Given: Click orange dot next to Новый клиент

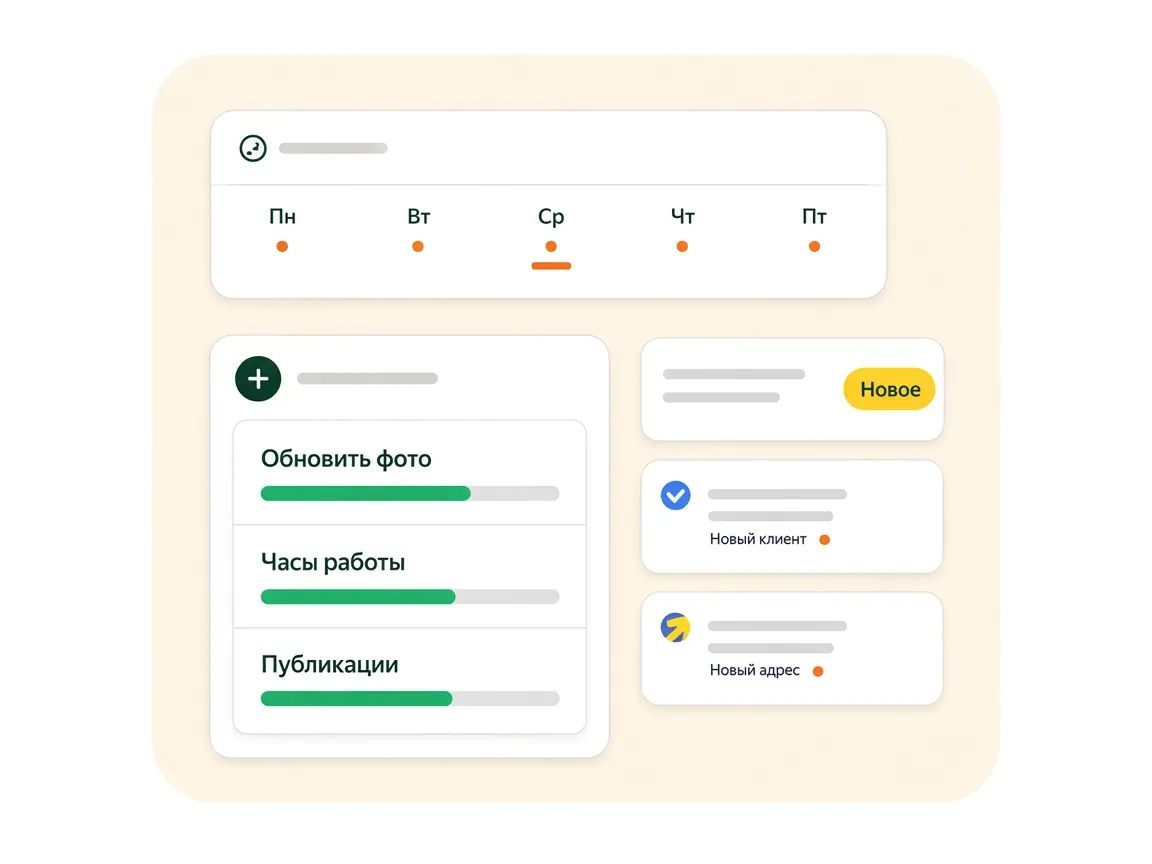Looking at the screenshot, I should [x=824, y=539].
